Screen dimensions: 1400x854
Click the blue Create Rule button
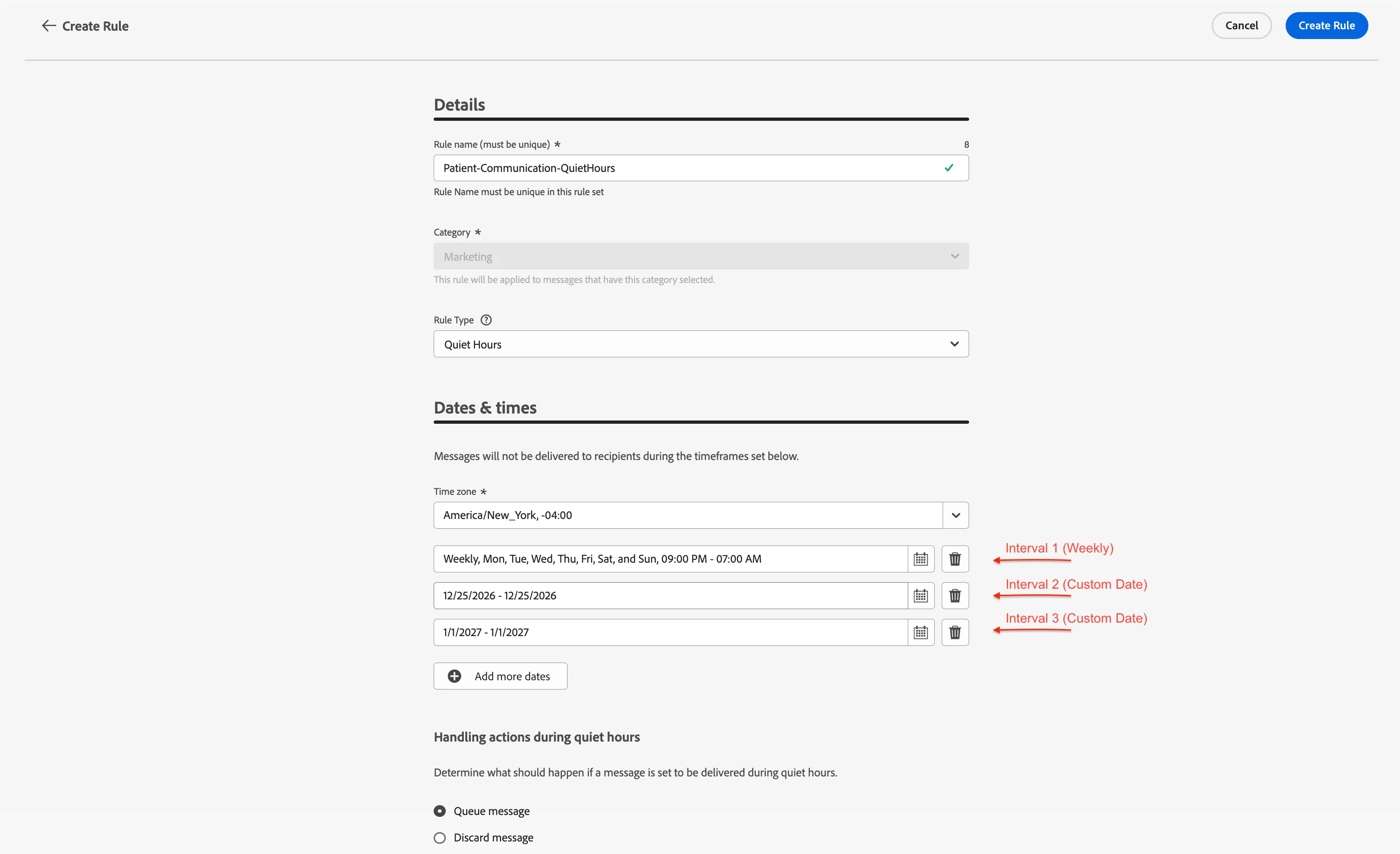click(x=1326, y=26)
